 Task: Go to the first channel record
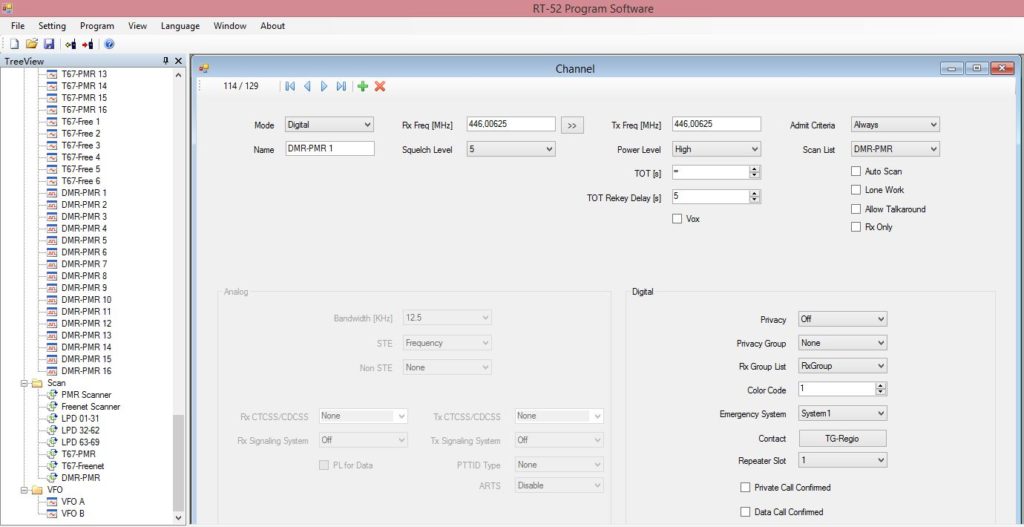coord(290,87)
